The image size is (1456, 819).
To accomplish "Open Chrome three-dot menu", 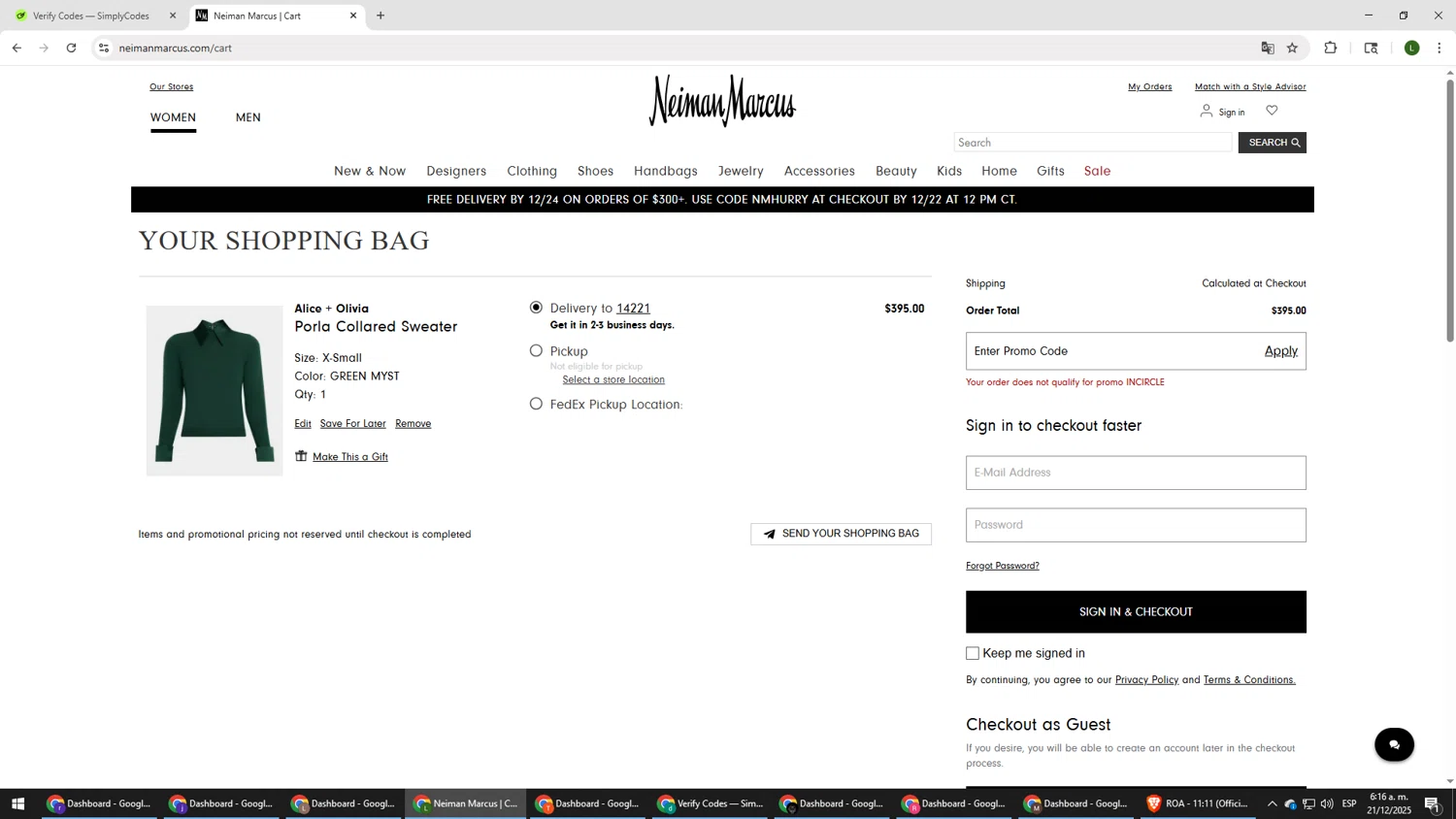I will pyautogui.click(x=1439, y=48).
